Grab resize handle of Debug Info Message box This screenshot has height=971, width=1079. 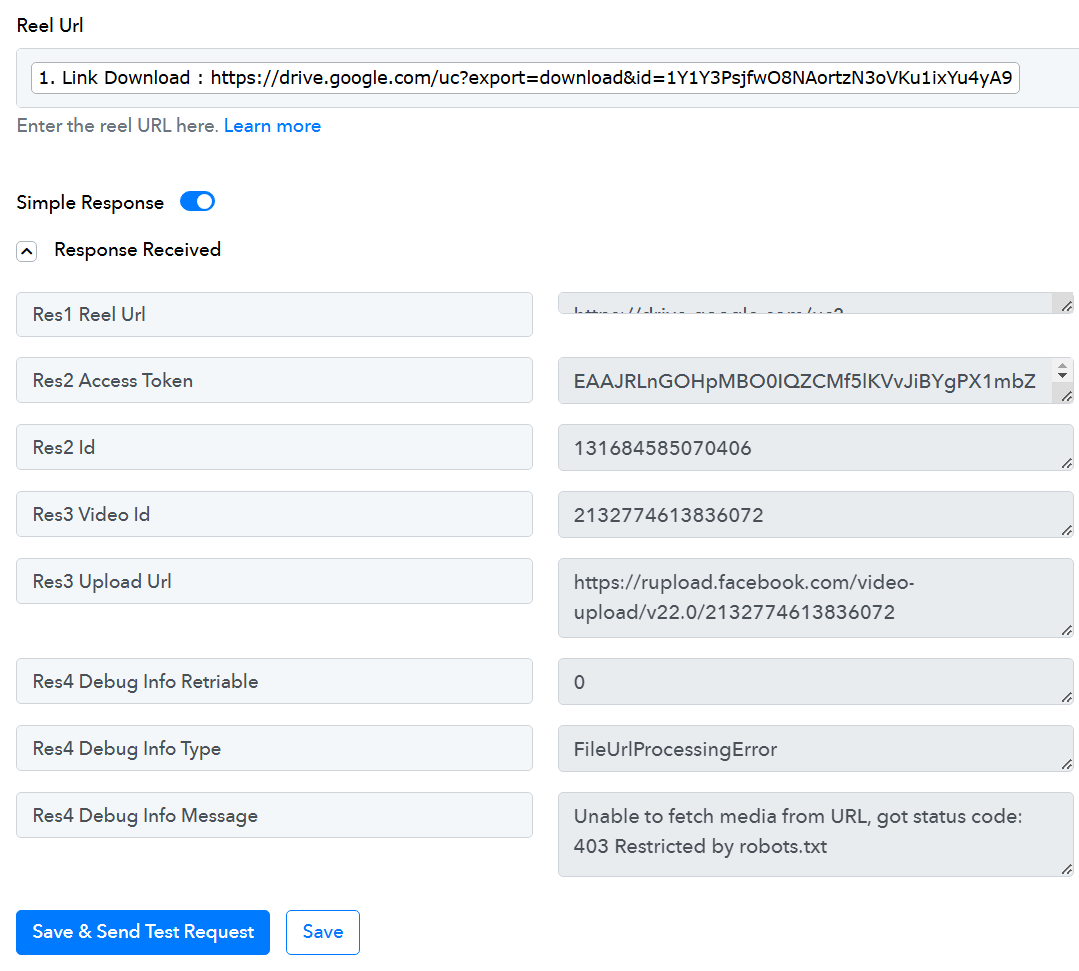click(x=1066, y=870)
